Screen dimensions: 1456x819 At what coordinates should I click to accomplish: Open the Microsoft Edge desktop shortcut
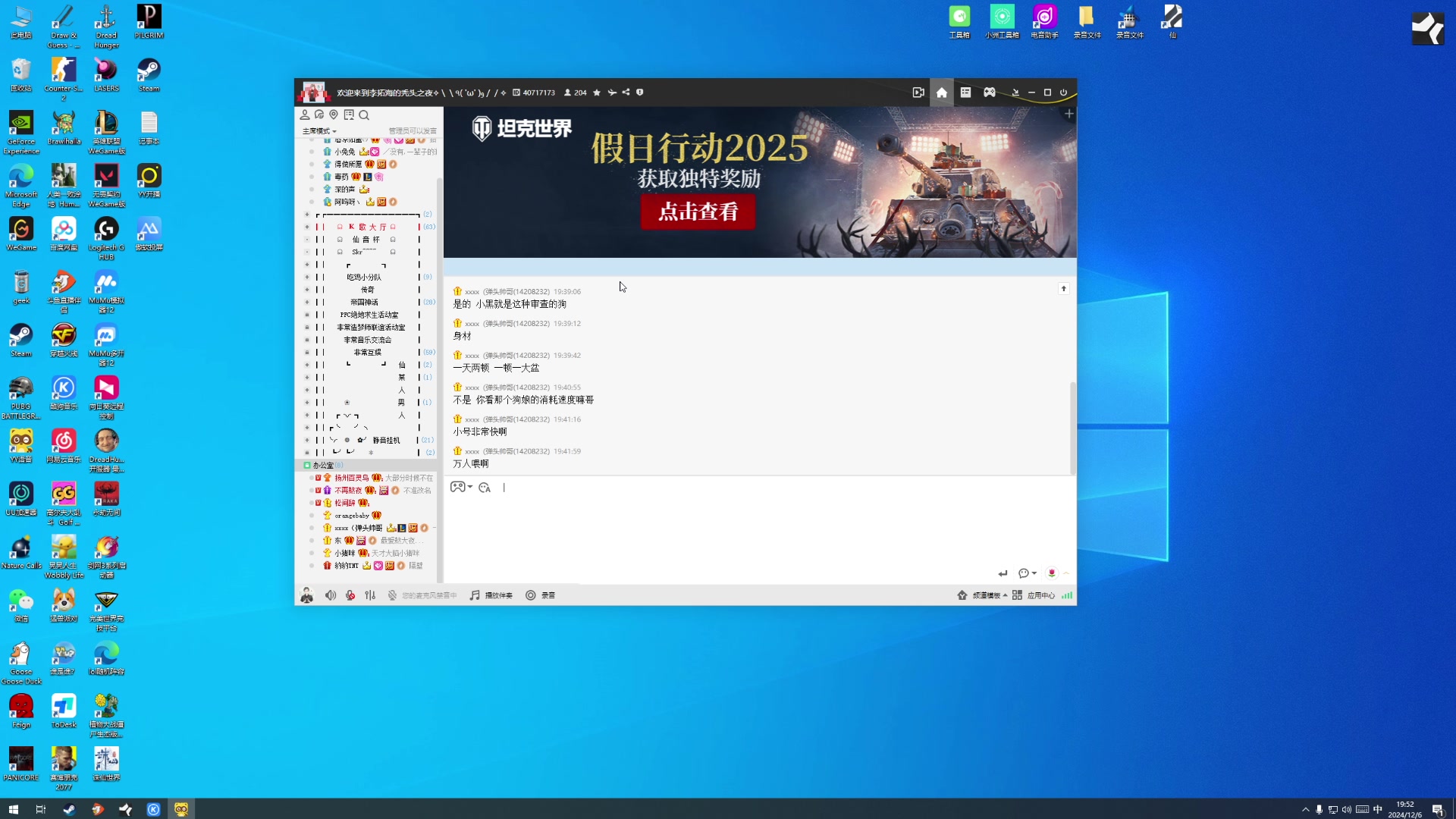21,186
